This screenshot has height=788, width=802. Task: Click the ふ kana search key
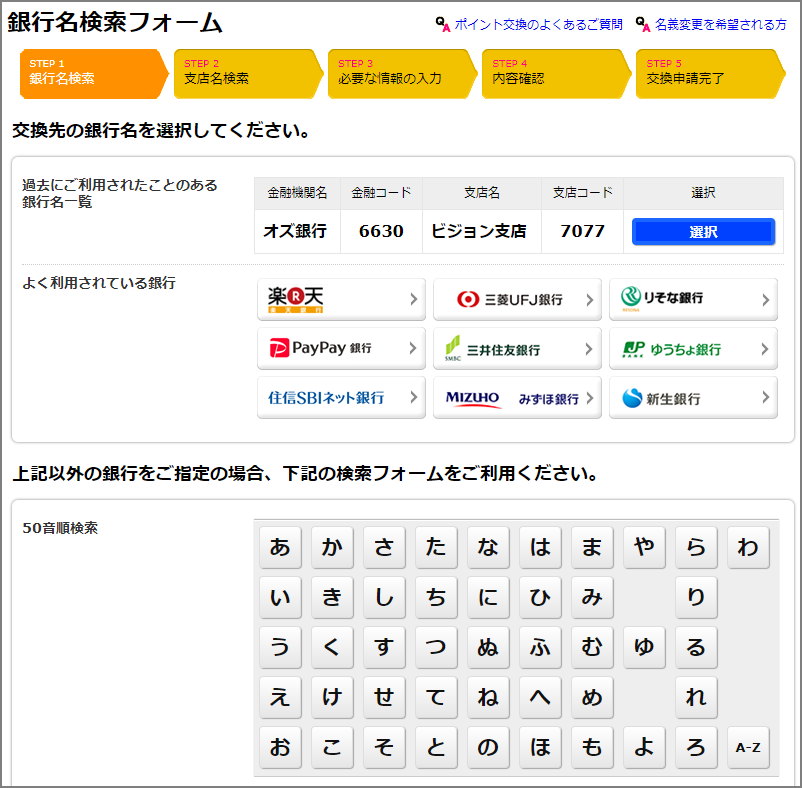[540, 647]
